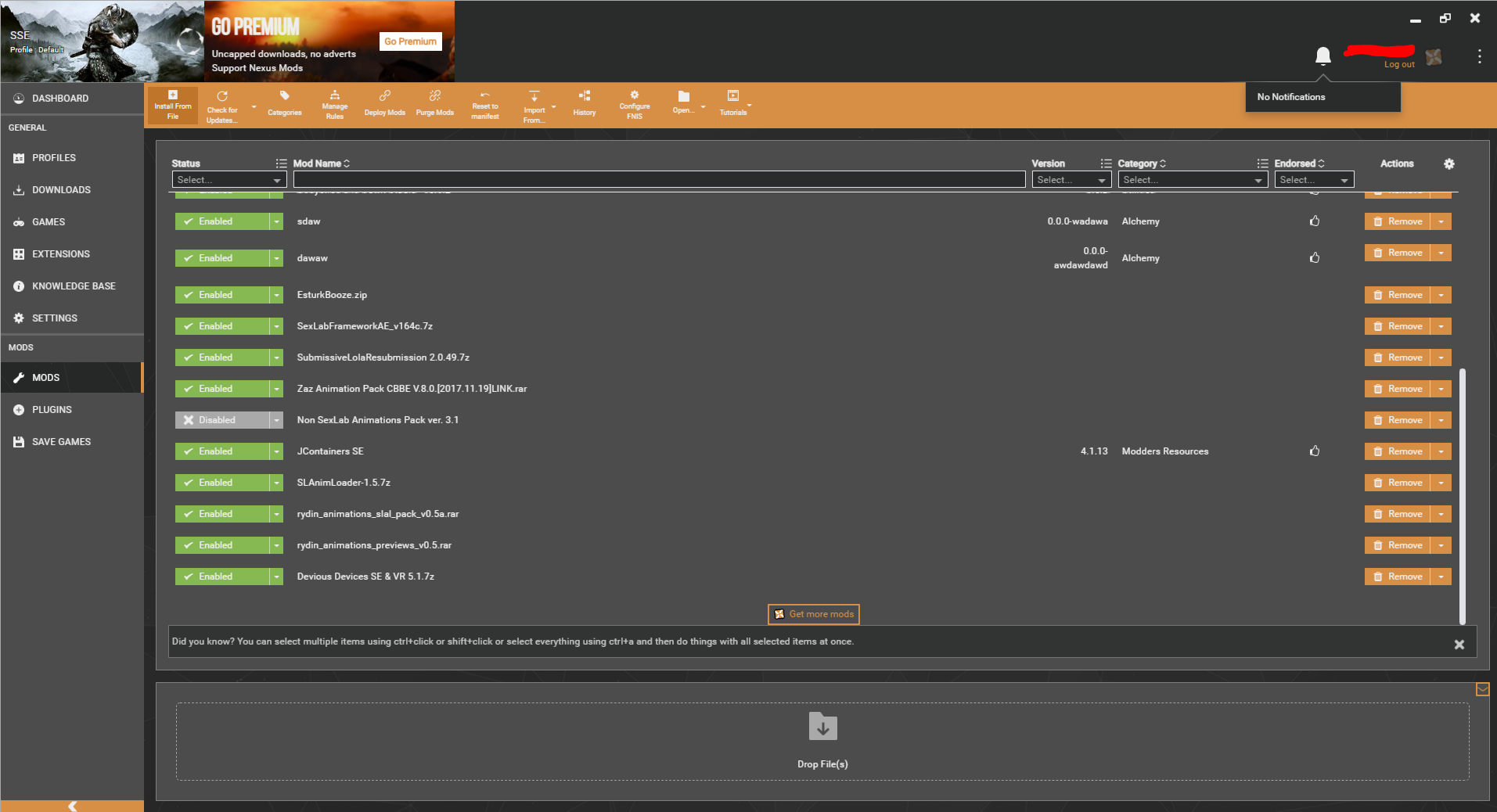Expand status dropdown arrow for Zaz Animation Pack
Viewport: 1497px width, 812px height.
tap(276, 389)
